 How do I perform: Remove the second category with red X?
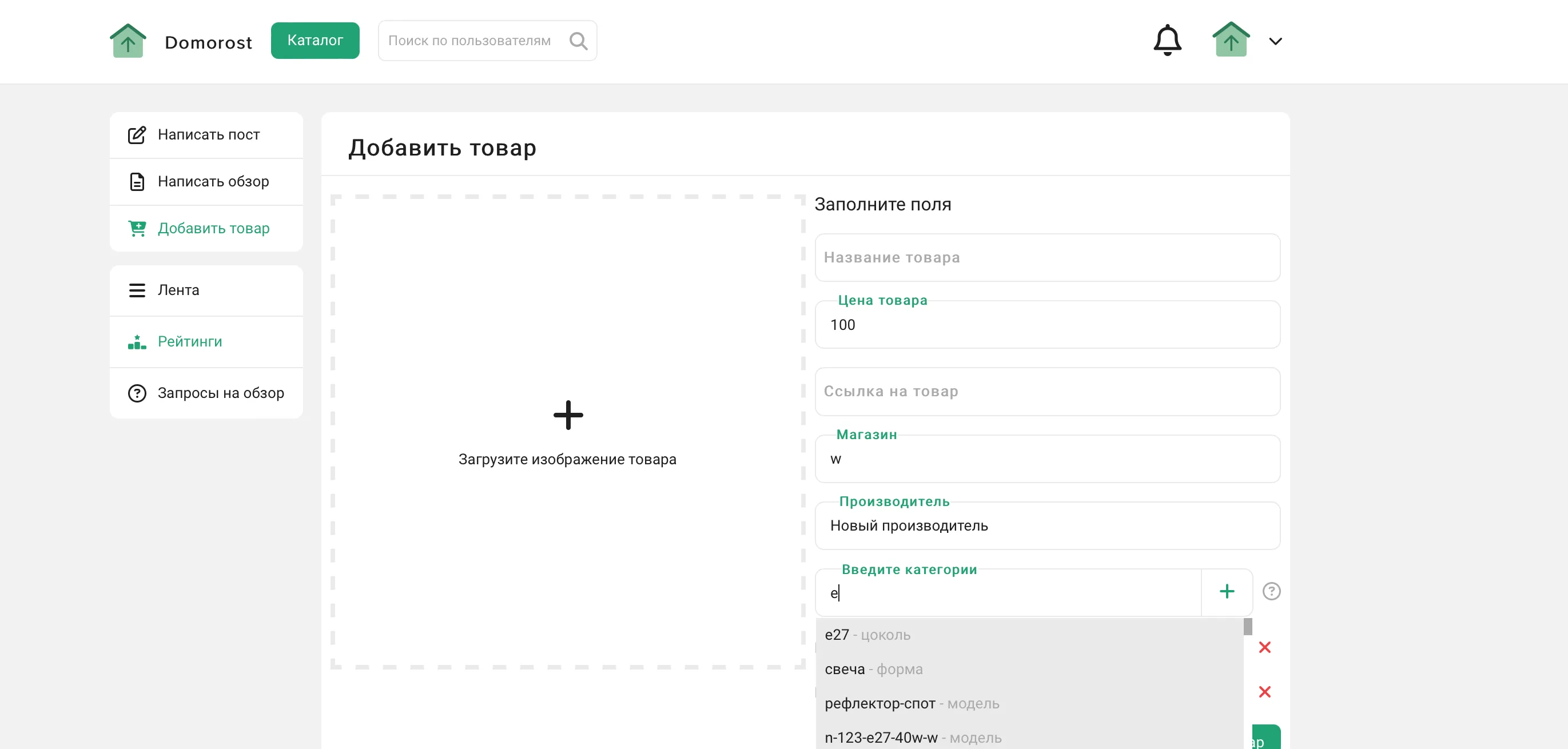[1264, 692]
